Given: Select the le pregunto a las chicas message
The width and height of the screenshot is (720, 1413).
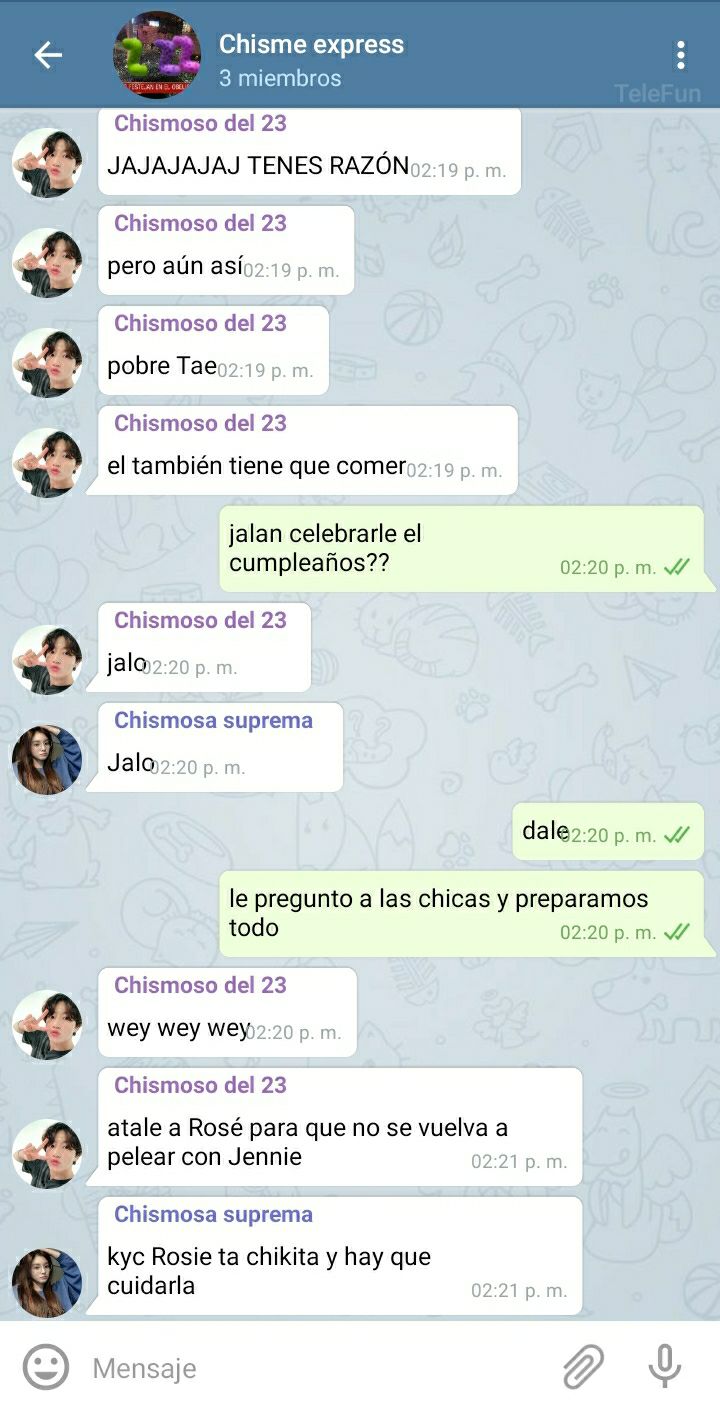Looking at the screenshot, I should [461, 914].
